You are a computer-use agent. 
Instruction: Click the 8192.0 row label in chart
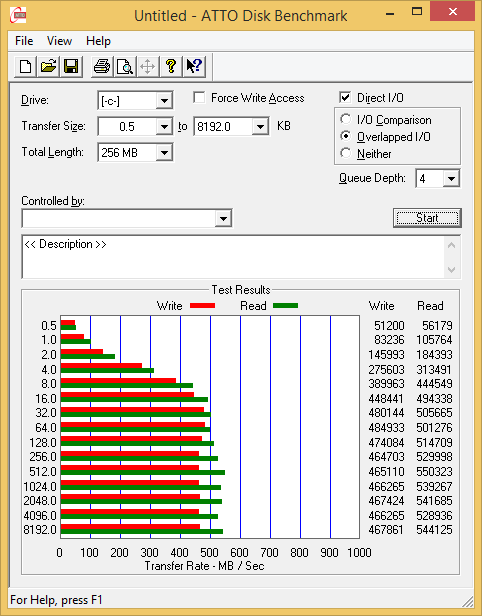click(x=40, y=530)
